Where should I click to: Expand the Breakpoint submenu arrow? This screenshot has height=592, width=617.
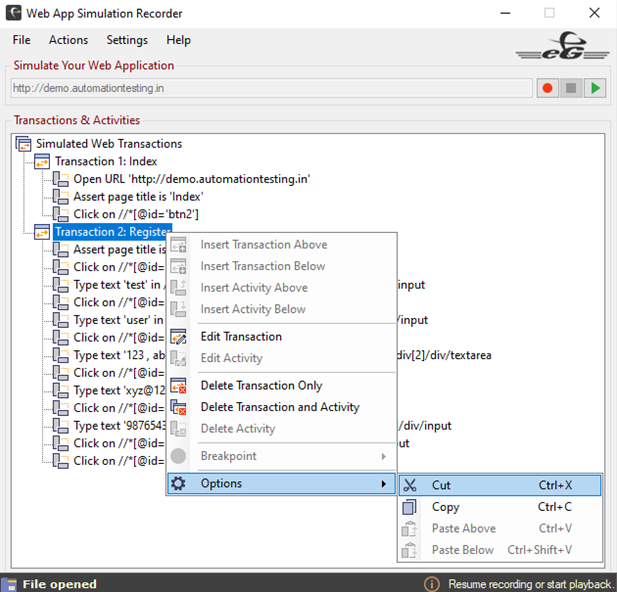tap(384, 456)
